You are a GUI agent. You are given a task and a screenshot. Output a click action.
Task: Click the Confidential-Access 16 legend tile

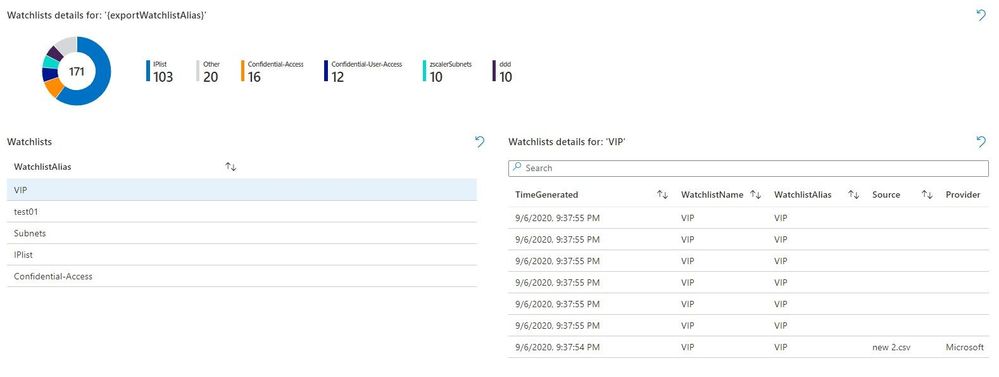click(x=272, y=71)
